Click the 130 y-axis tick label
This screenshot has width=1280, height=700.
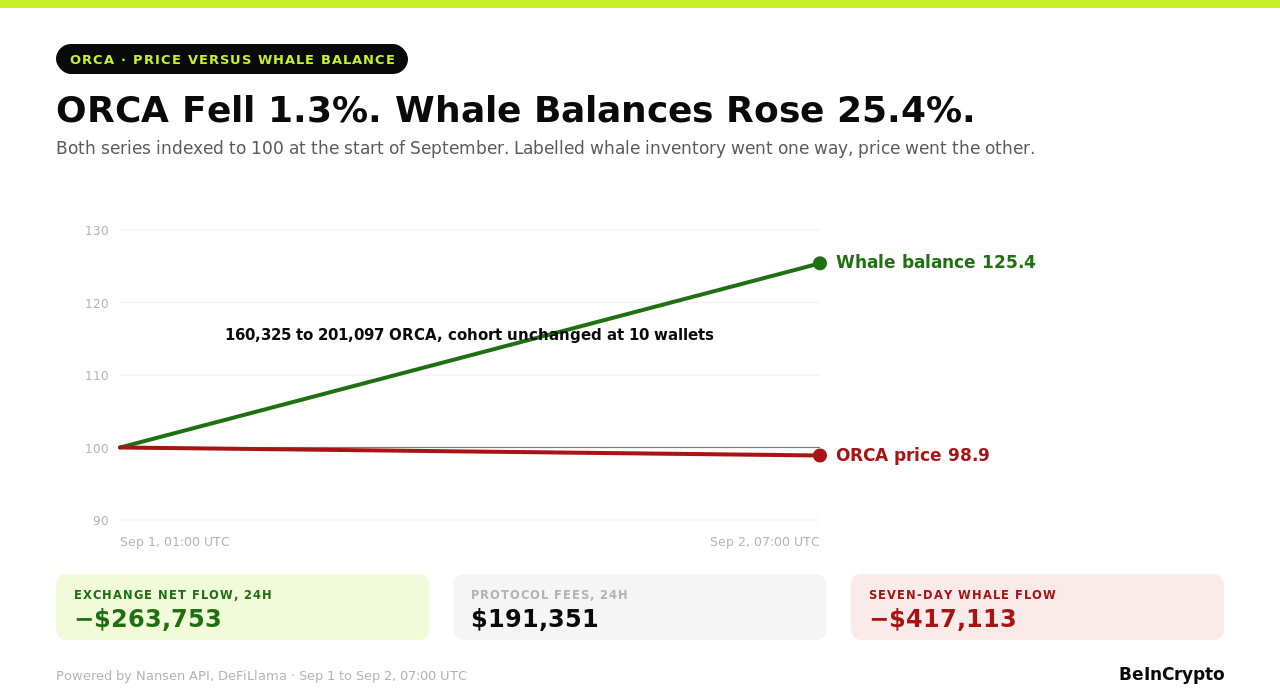pos(97,231)
